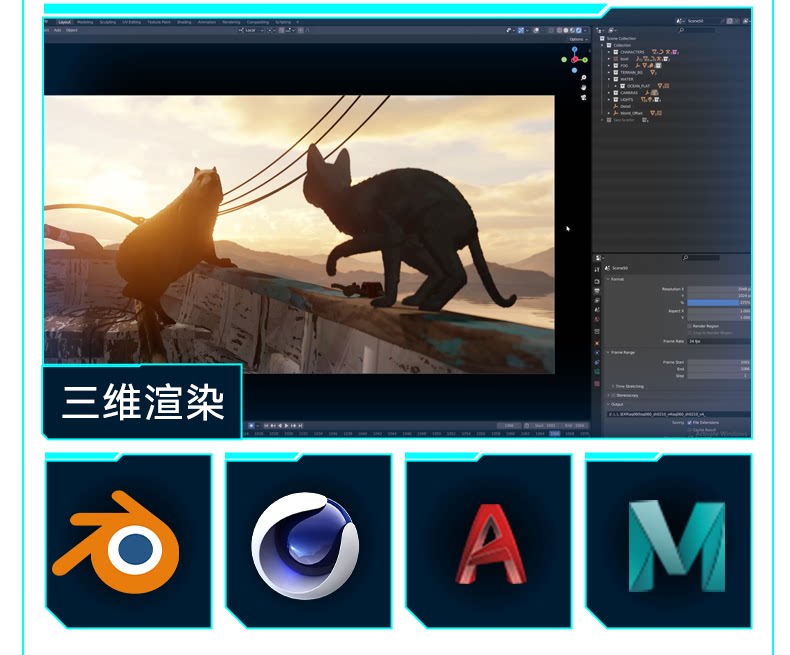Switch to the Compositing workspace tab
This screenshot has width=790, height=655.
coord(257,22)
